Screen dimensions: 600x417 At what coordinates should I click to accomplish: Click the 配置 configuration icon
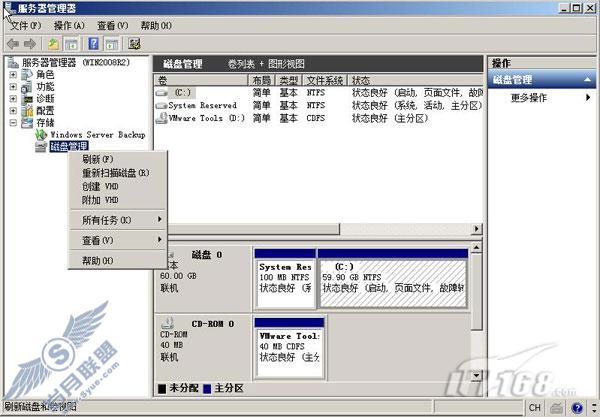(27, 111)
